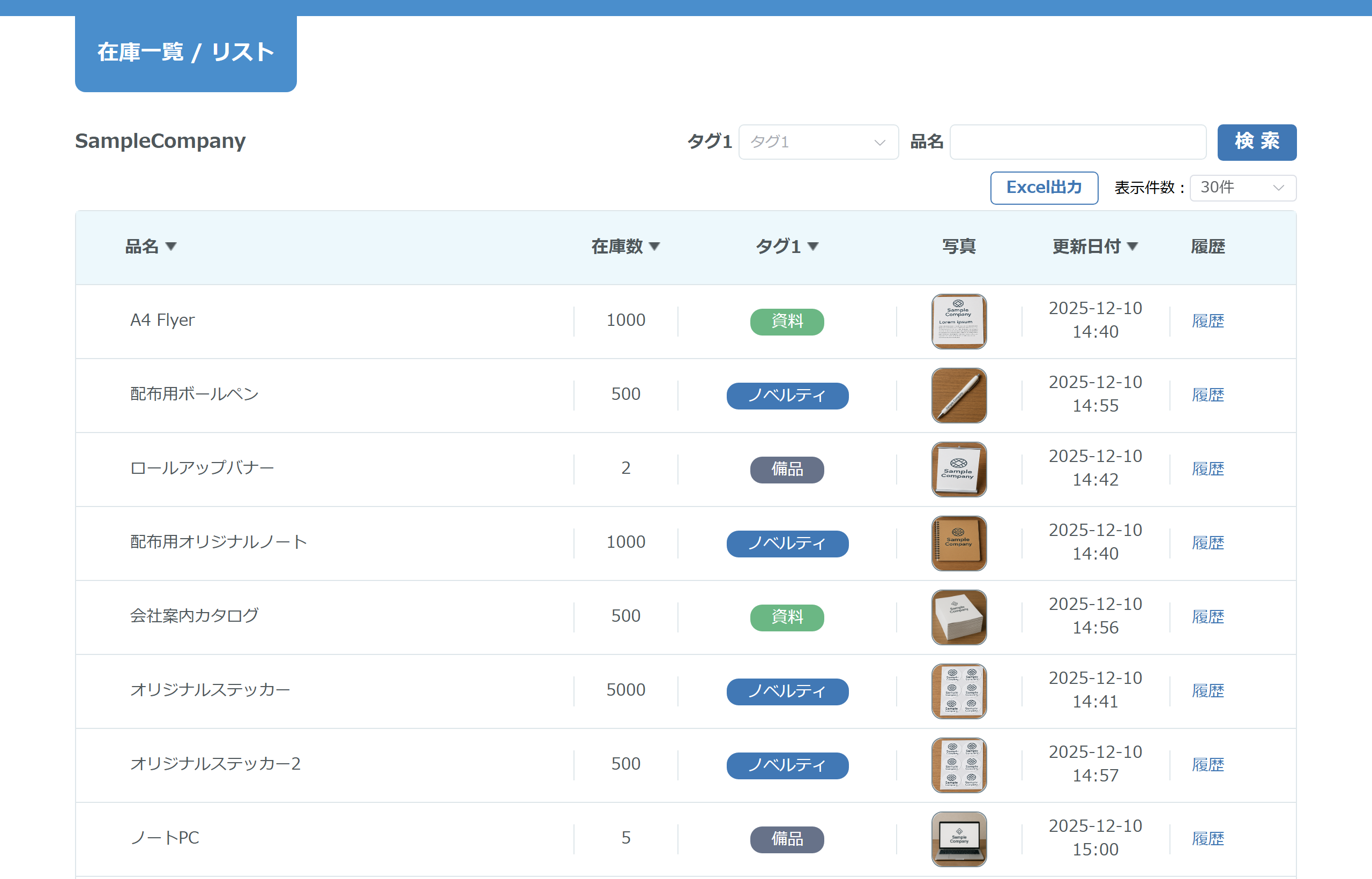Open the オリジナルステッカー2 photo thumbnail
1372x879 pixels.
tap(959, 765)
